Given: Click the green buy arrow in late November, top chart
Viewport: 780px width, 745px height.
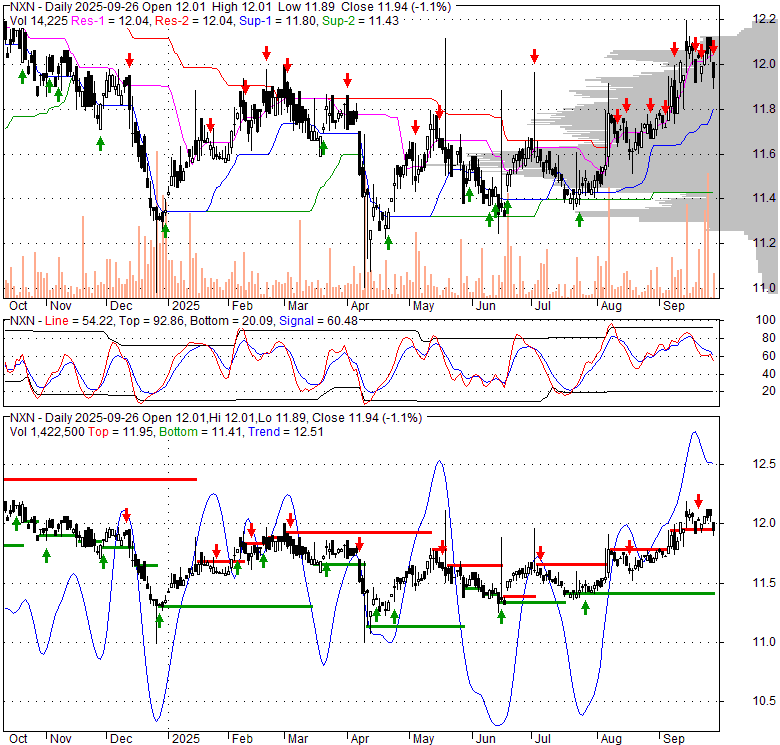Looking at the screenshot, I should tap(100, 144).
